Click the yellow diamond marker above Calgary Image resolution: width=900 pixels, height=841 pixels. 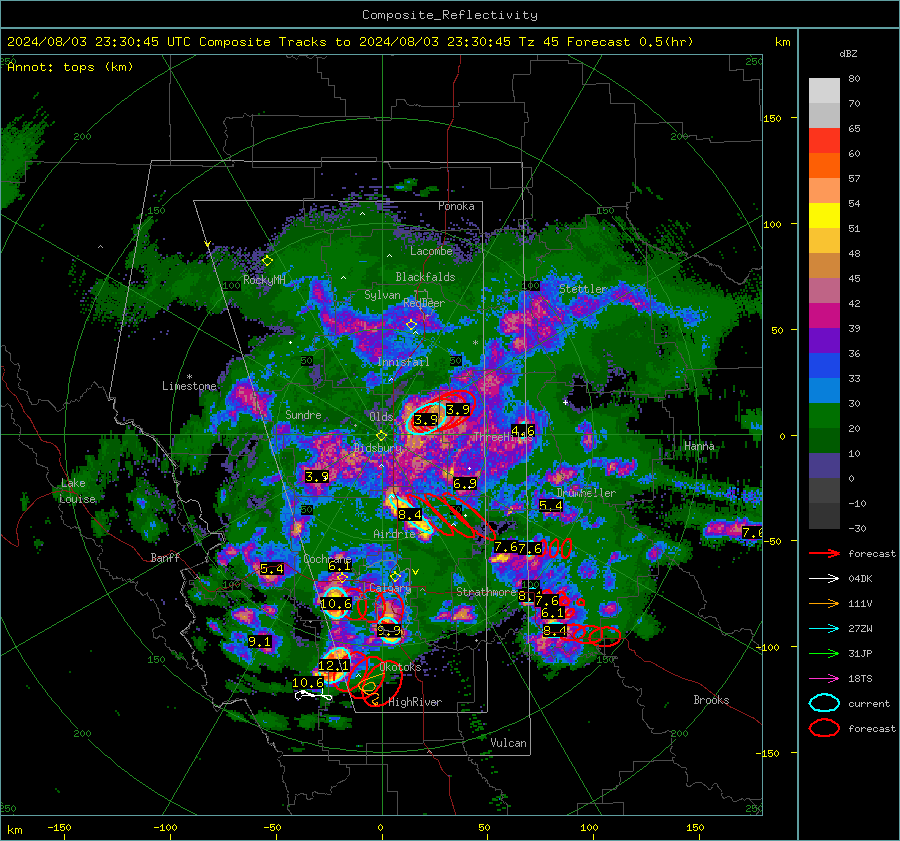pos(395,576)
